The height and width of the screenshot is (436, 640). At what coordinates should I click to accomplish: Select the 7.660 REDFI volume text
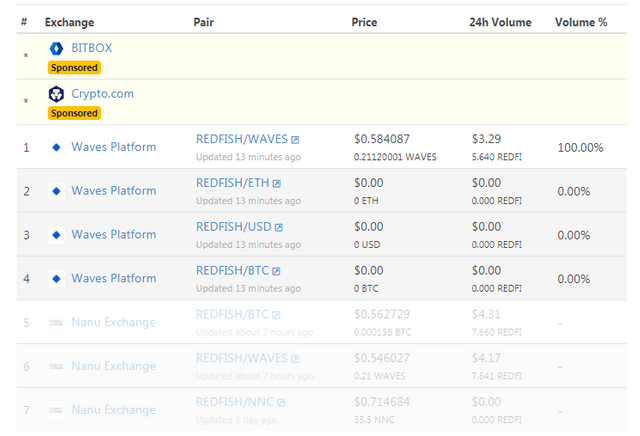coord(497,332)
